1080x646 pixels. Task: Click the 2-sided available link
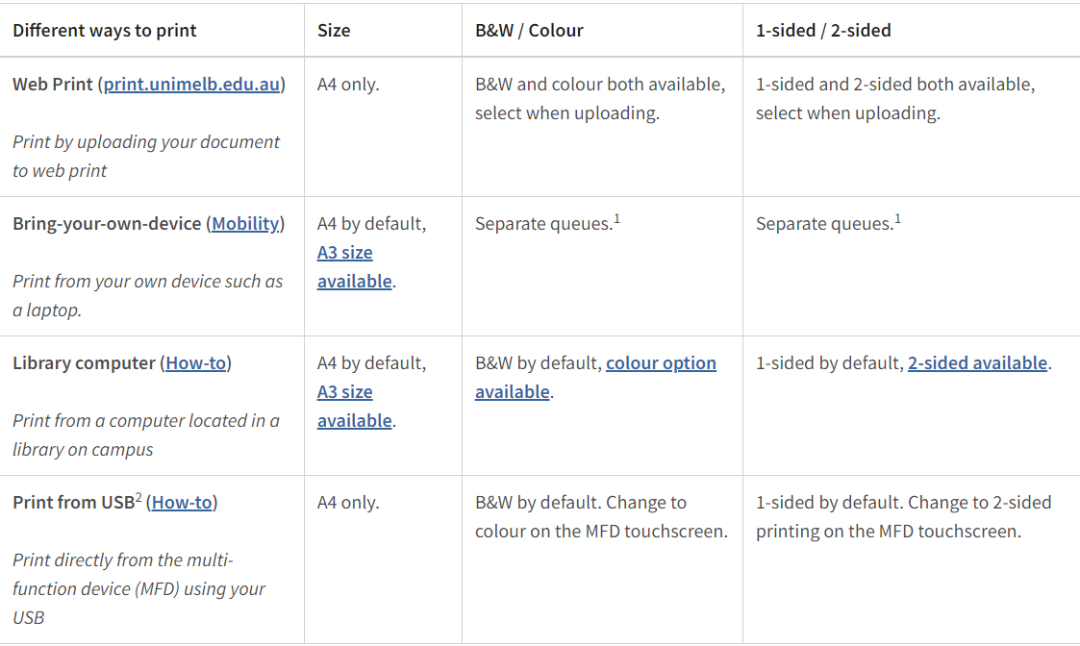977,363
